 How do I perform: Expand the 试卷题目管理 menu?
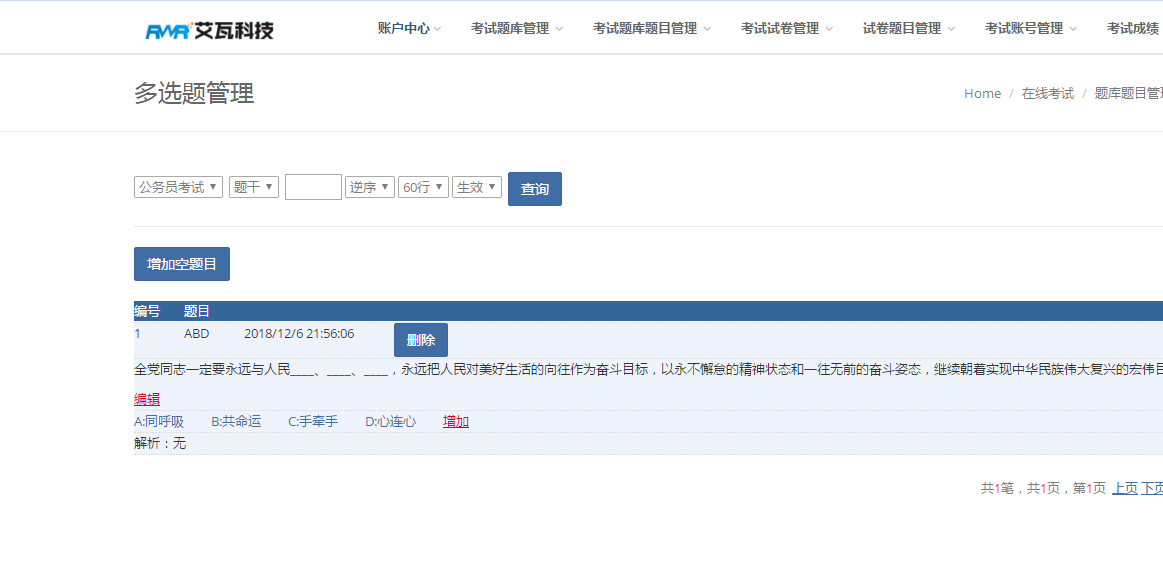[x=909, y=28]
